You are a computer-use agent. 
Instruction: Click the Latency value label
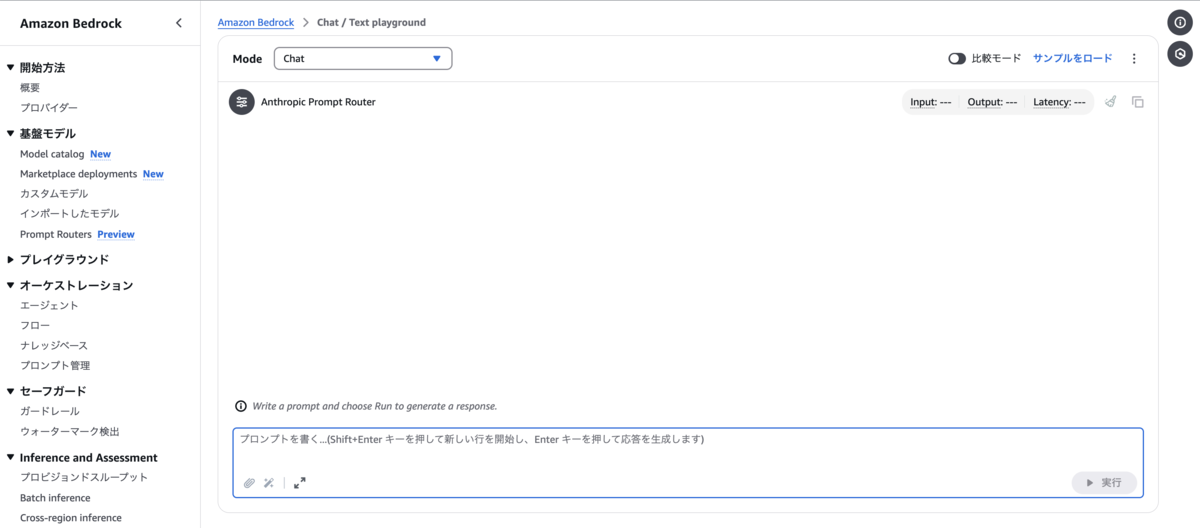point(1059,102)
